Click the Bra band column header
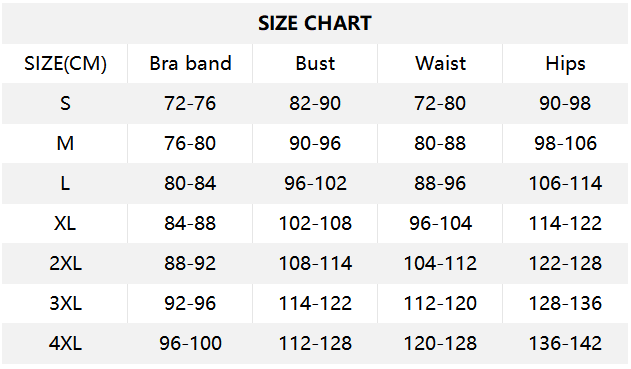The image size is (631, 369). point(190,63)
